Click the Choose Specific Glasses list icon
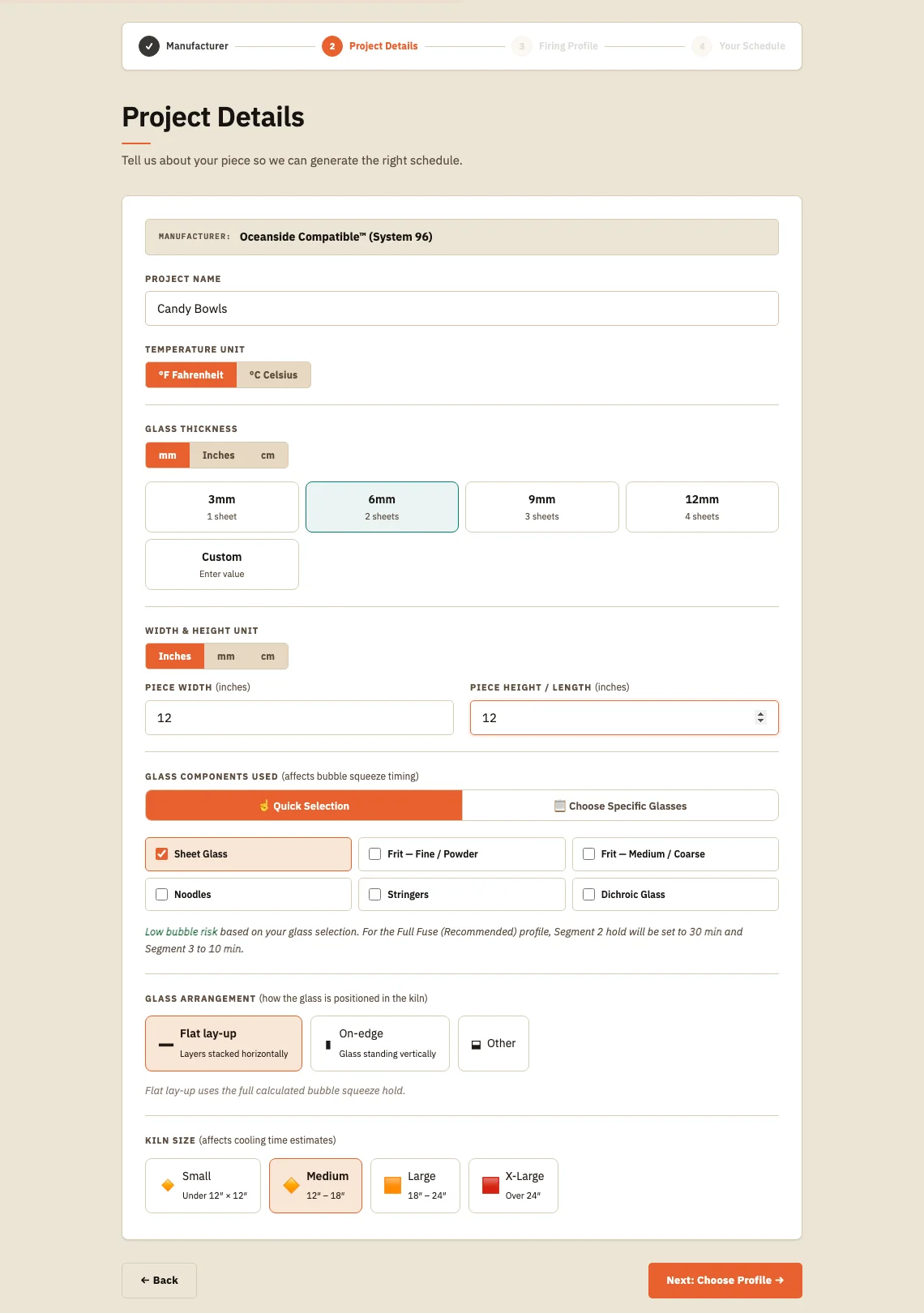The width and height of the screenshot is (924, 1313). pyautogui.click(x=560, y=806)
